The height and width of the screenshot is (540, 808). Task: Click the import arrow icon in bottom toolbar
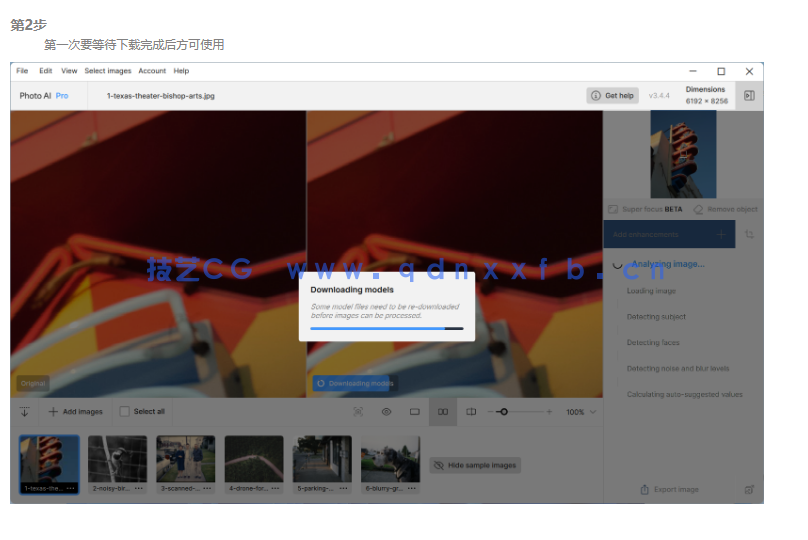pyautogui.click(x=24, y=412)
